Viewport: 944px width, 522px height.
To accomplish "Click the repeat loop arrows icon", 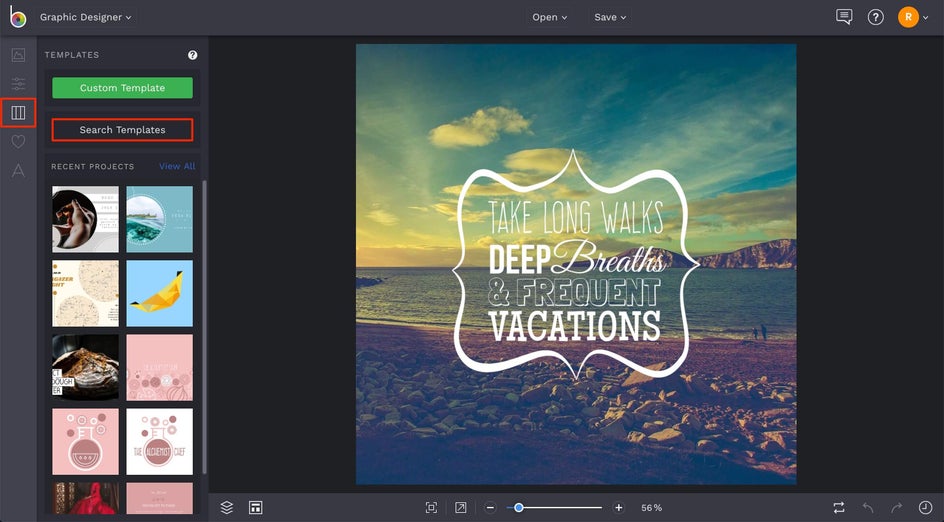I will click(x=839, y=508).
